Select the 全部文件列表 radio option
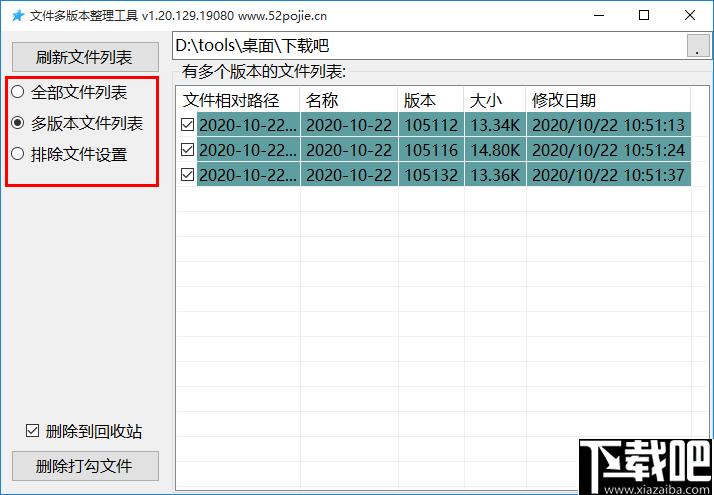The image size is (714, 495). point(69,92)
